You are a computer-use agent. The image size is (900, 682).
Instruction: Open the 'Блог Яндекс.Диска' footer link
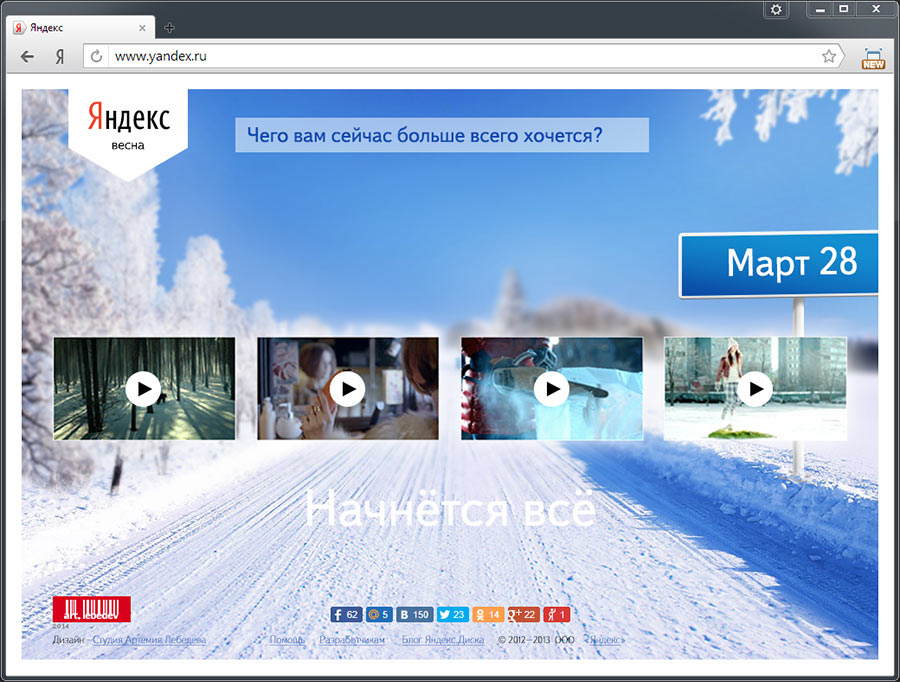[443, 639]
